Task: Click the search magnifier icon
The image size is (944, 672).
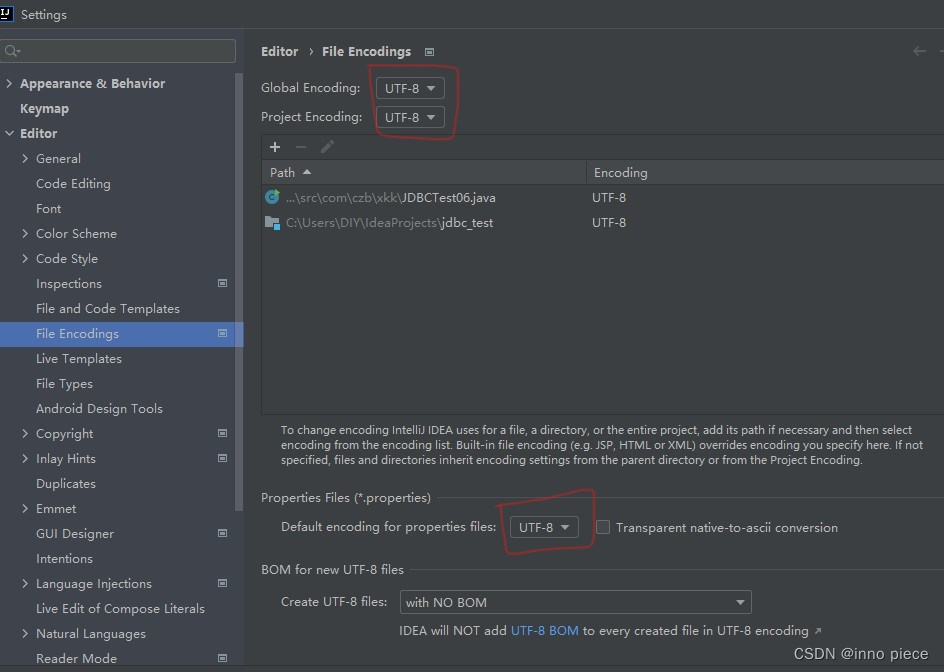Action: tap(12, 51)
